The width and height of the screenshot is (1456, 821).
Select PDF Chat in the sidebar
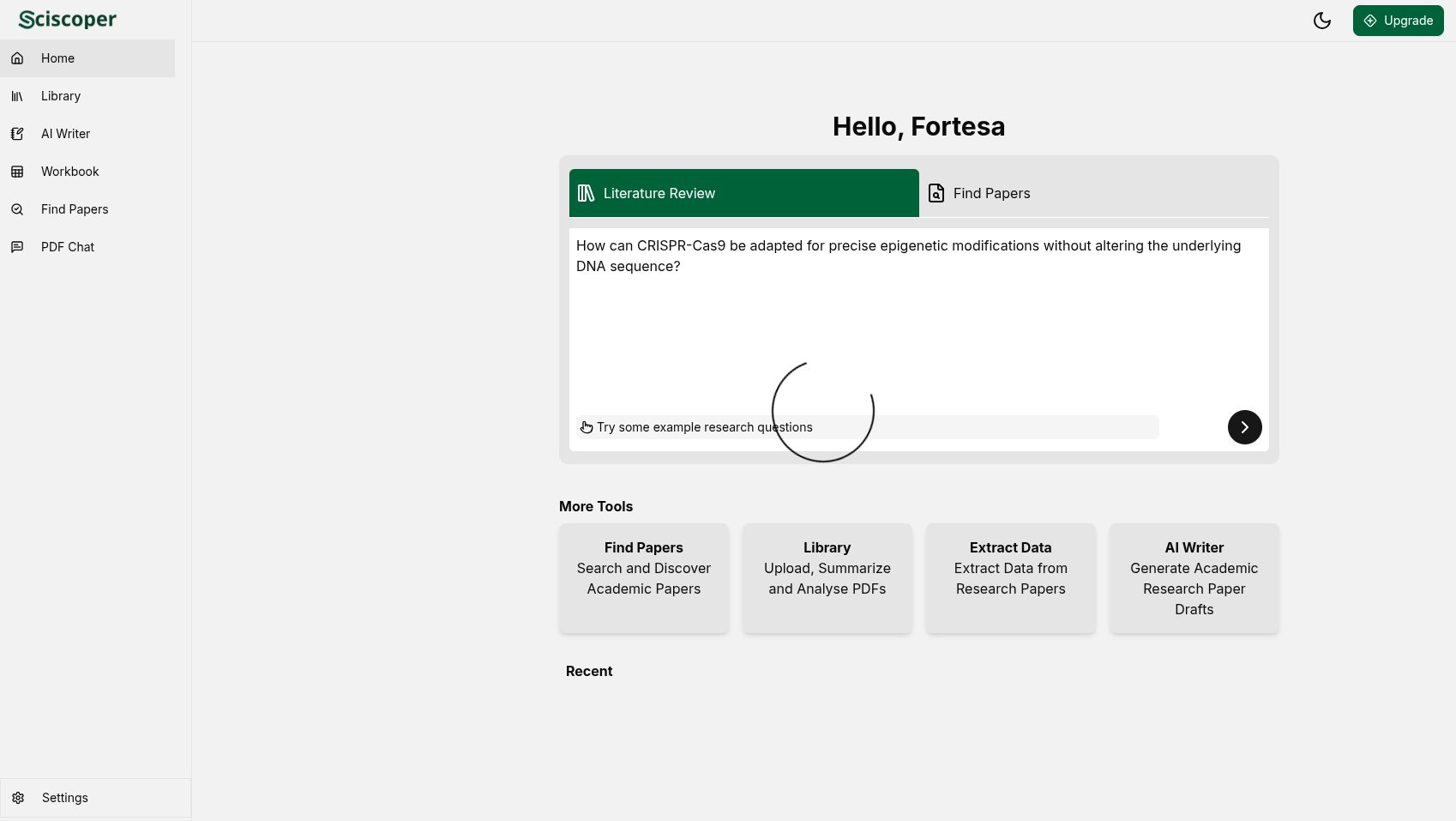pos(68,247)
